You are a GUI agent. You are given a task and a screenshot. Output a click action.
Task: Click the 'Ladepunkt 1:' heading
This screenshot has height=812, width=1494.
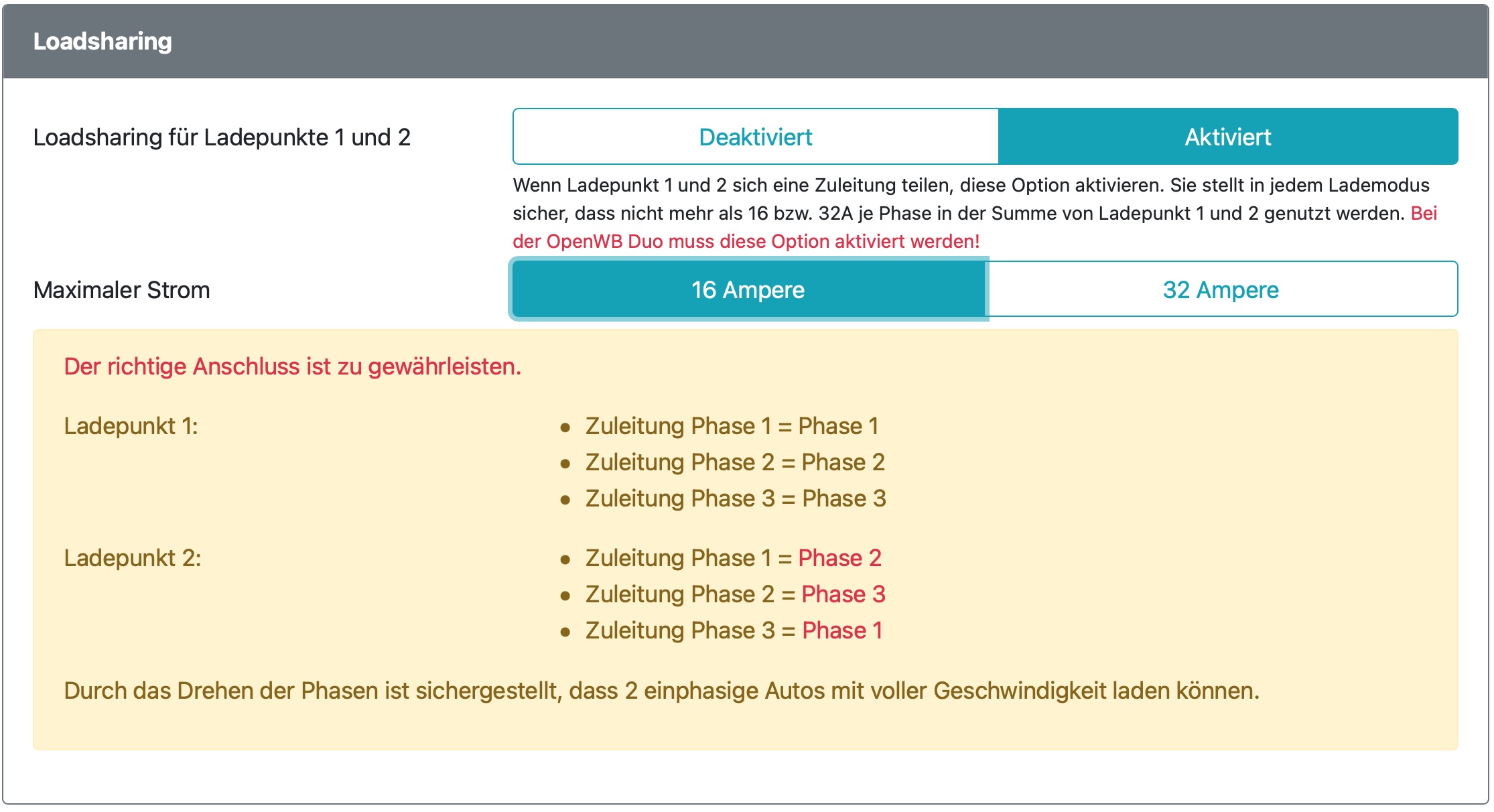click(x=131, y=426)
